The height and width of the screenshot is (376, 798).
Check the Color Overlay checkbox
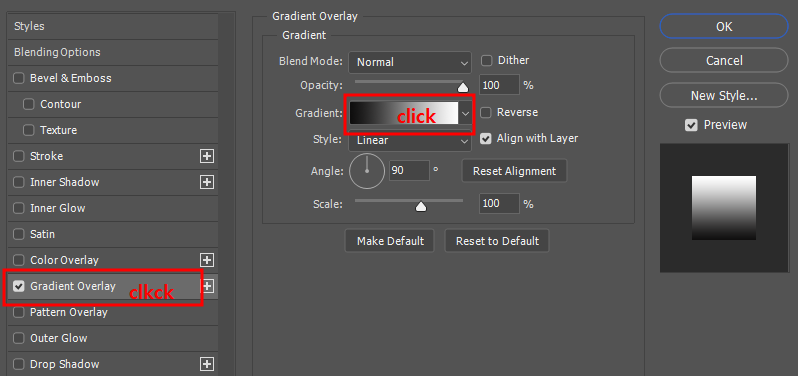[19, 261]
